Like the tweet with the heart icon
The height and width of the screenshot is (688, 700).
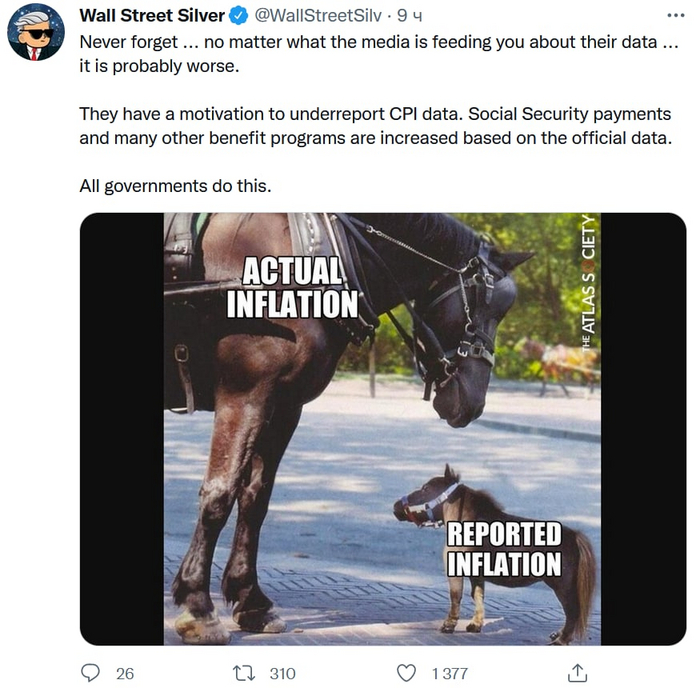tap(406, 673)
